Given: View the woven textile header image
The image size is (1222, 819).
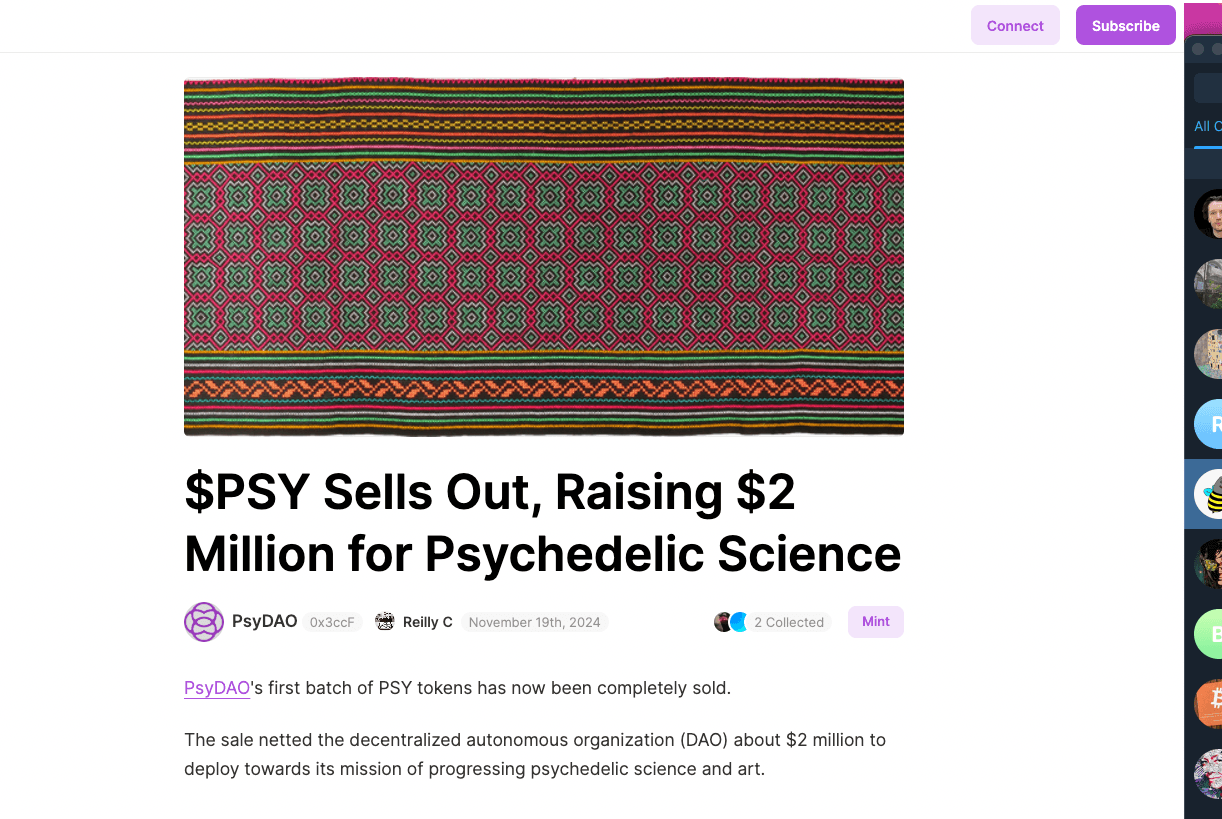Looking at the screenshot, I should pos(543,257).
